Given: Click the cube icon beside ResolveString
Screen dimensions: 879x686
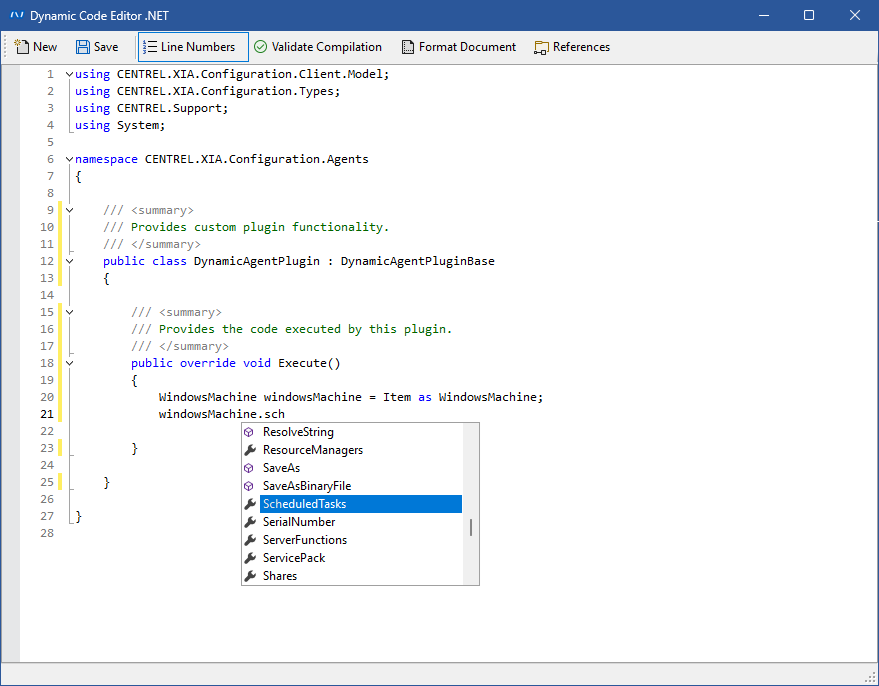Looking at the screenshot, I should tap(251, 432).
